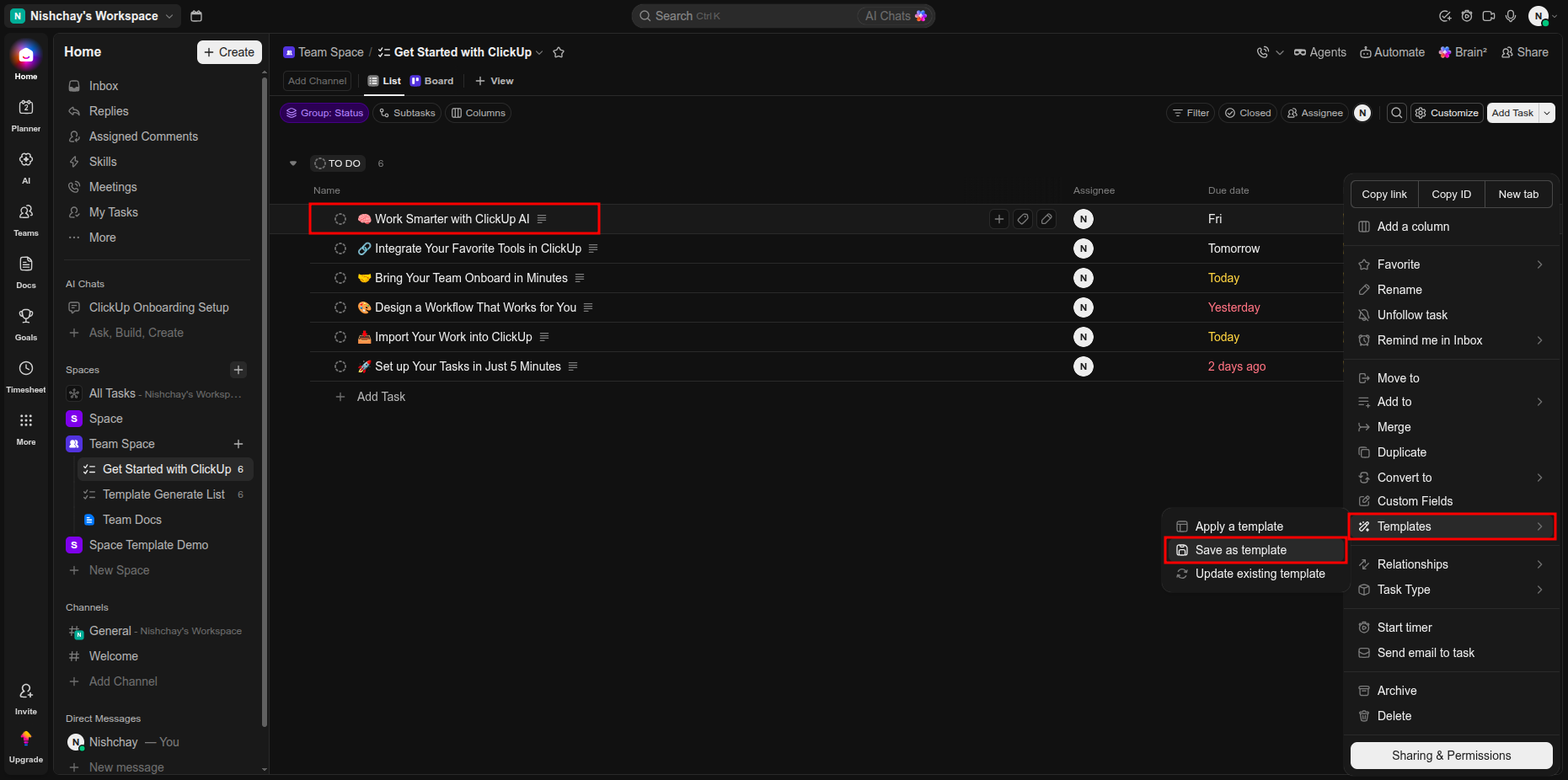Click the Sharing & Permissions button
Screen dimensions: 1568x780
tap(1451, 756)
